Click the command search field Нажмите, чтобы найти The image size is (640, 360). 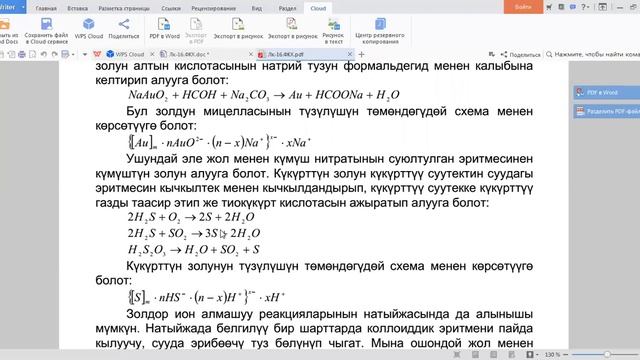(593, 54)
